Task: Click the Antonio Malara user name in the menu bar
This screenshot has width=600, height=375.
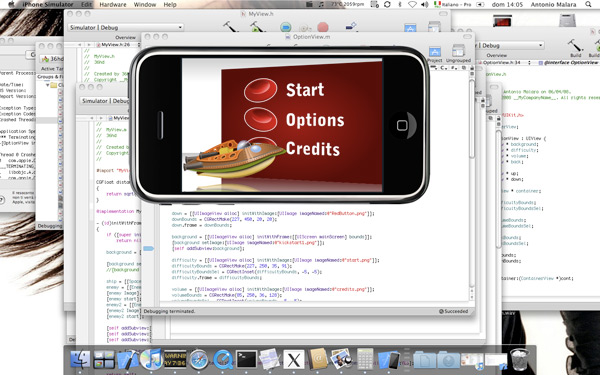Action: point(553,5)
